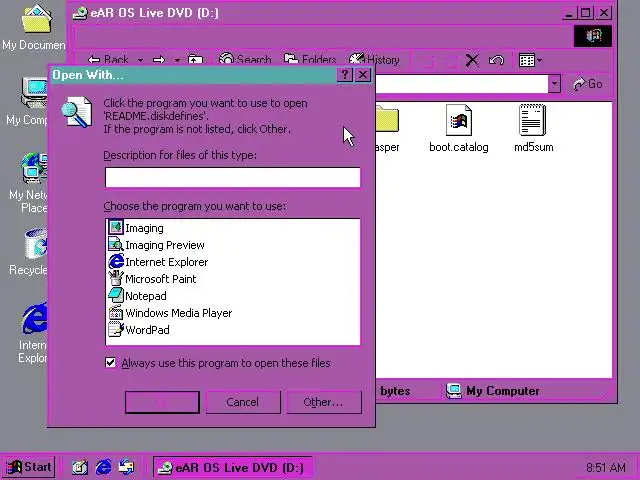Click the blank OK button left of Cancel
Image resolution: width=640 pixels, height=480 pixels.
[x=162, y=402]
